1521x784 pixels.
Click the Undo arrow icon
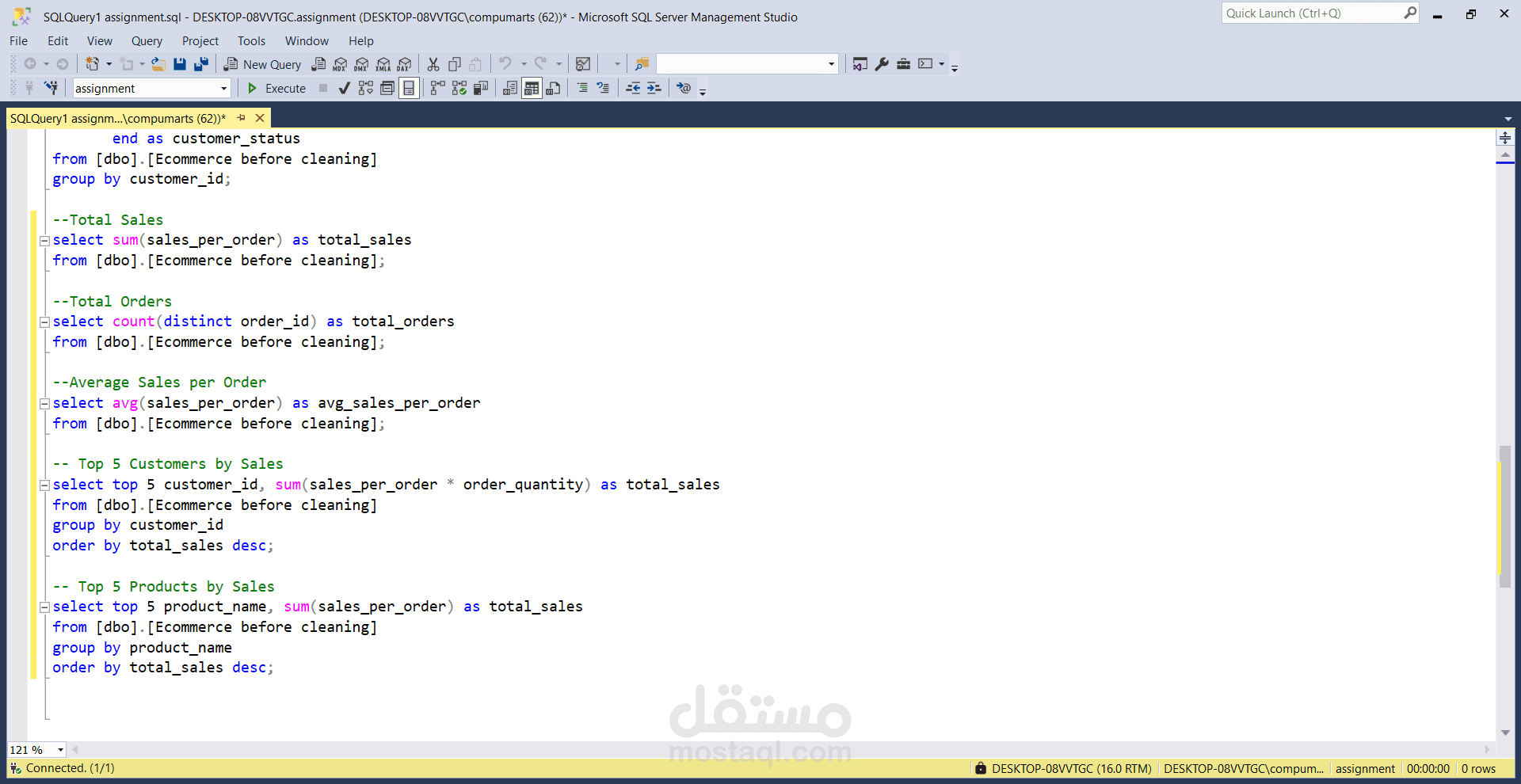click(505, 63)
